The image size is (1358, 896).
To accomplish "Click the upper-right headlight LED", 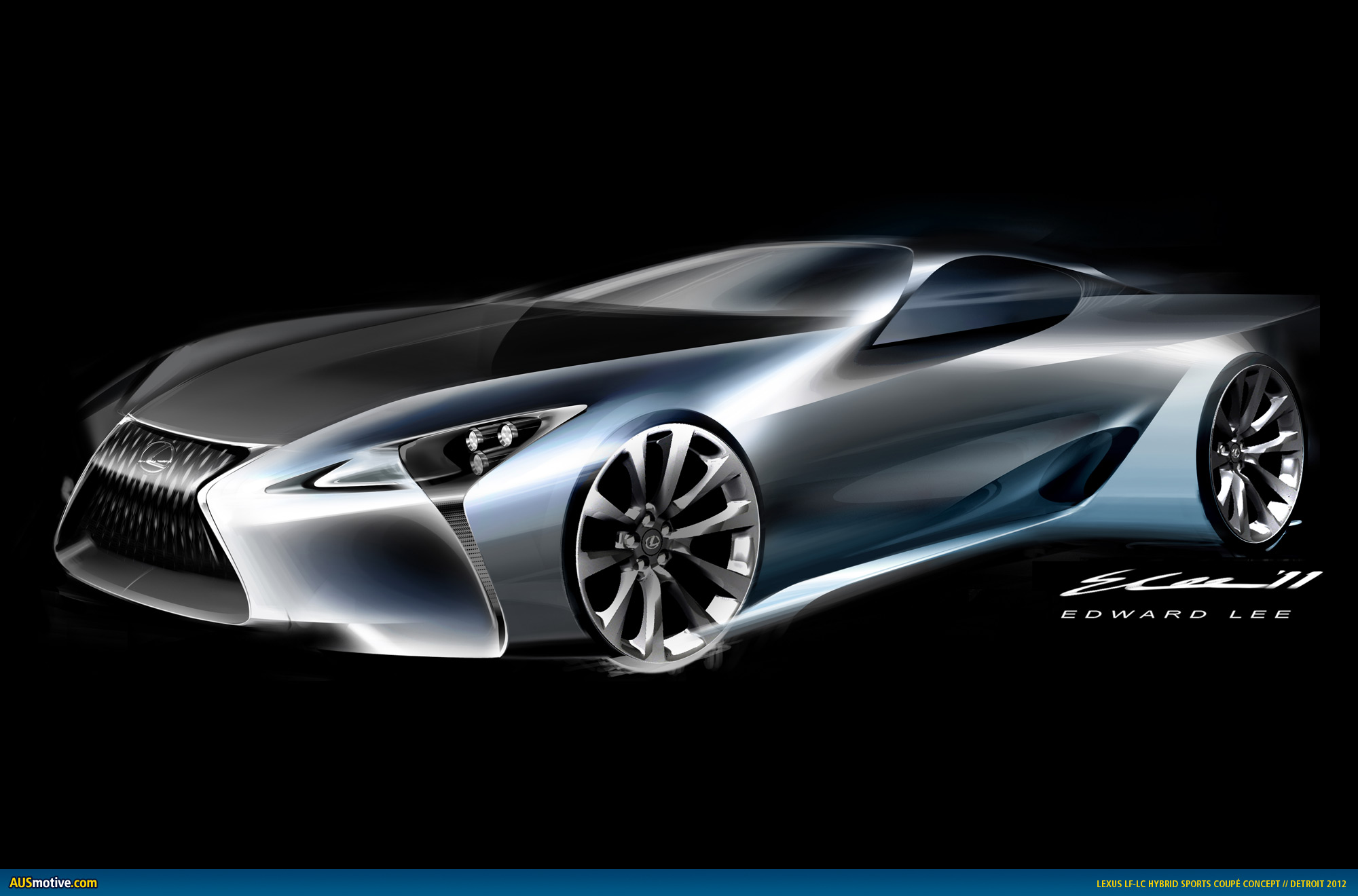I will (x=506, y=434).
